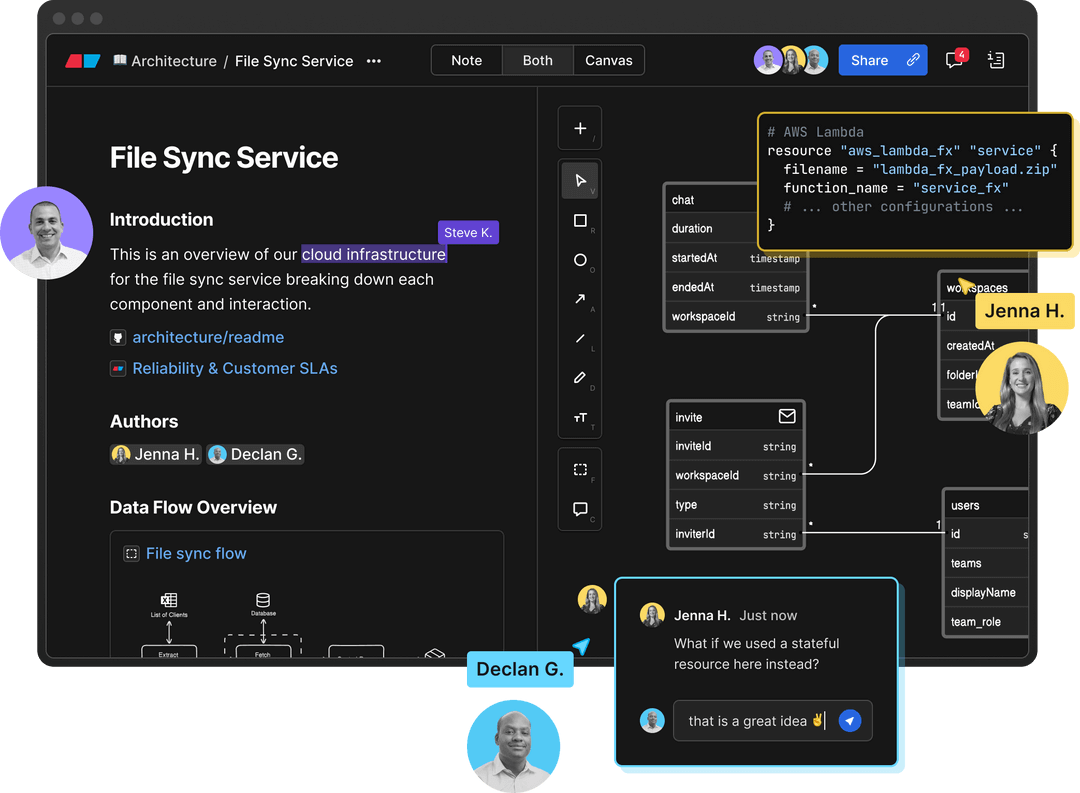Open comments panel with notification badge

pyautogui.click(x=955, y=60)
